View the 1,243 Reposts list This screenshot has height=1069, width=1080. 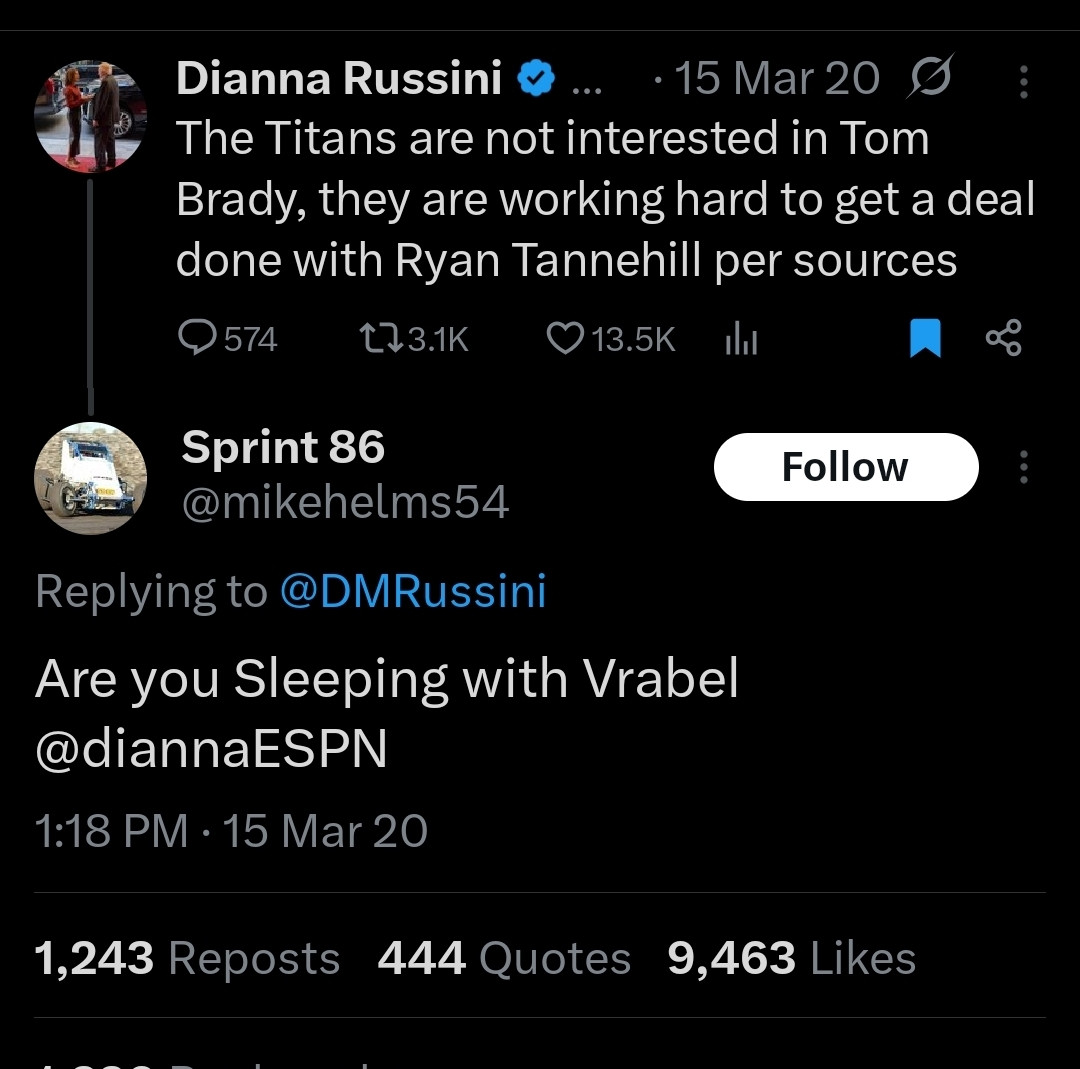pos(187,958)
